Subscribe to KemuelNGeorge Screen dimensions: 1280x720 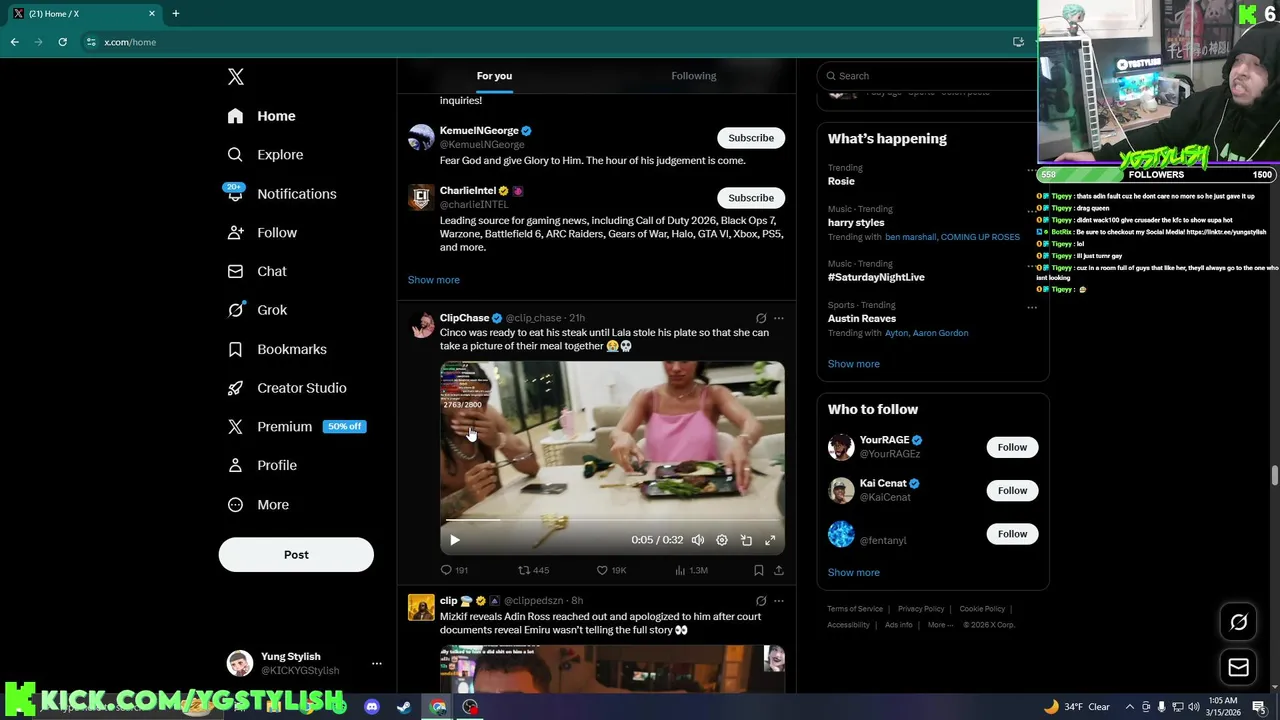751,138
